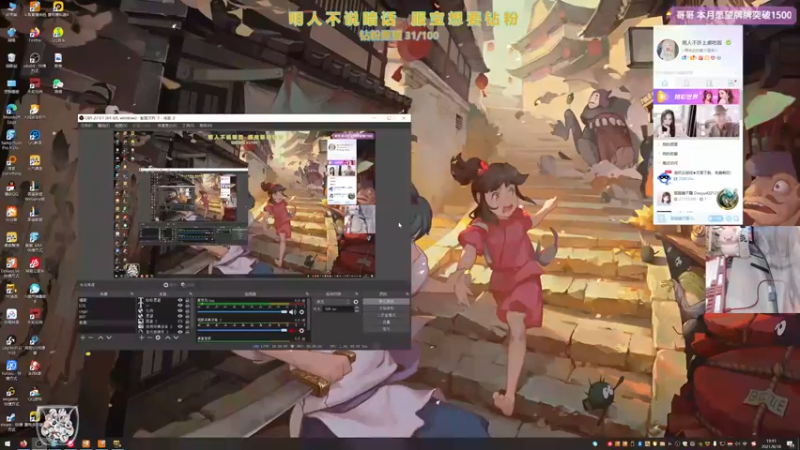This screenshot has width=800, height=450.
Task: Adjust video capture device volume slider
Action: 242,331
